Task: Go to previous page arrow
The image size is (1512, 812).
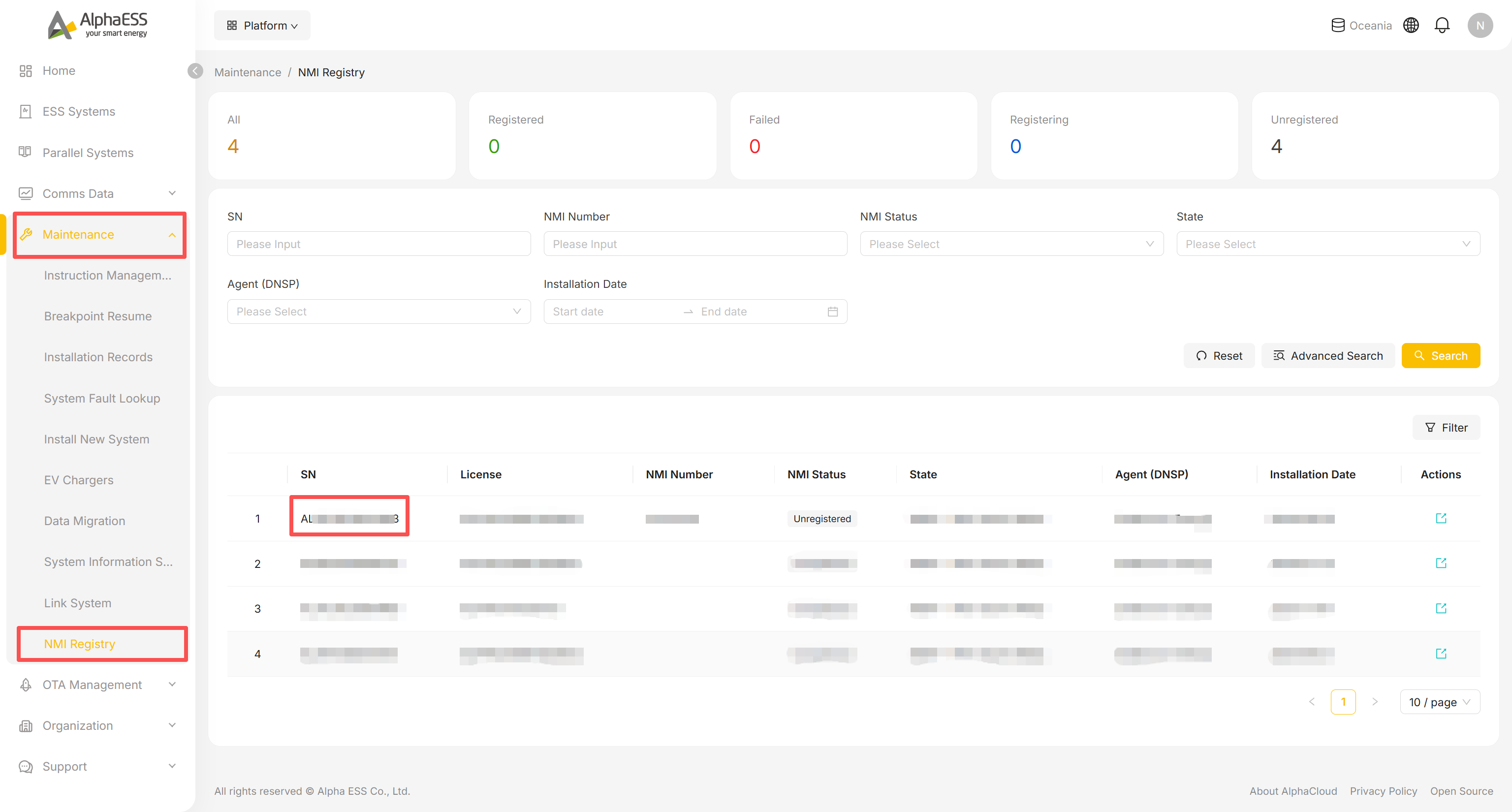Action: [1312, 702]
